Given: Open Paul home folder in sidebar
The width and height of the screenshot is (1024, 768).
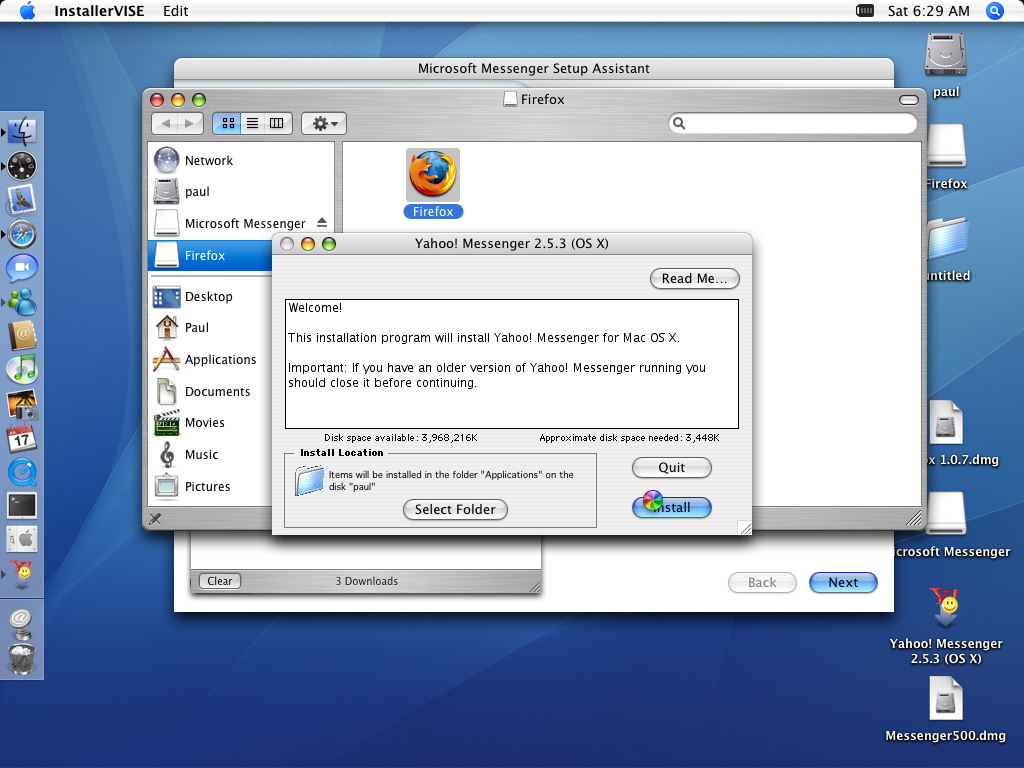Looking at the screenshot, I should (x=210, y=327).
